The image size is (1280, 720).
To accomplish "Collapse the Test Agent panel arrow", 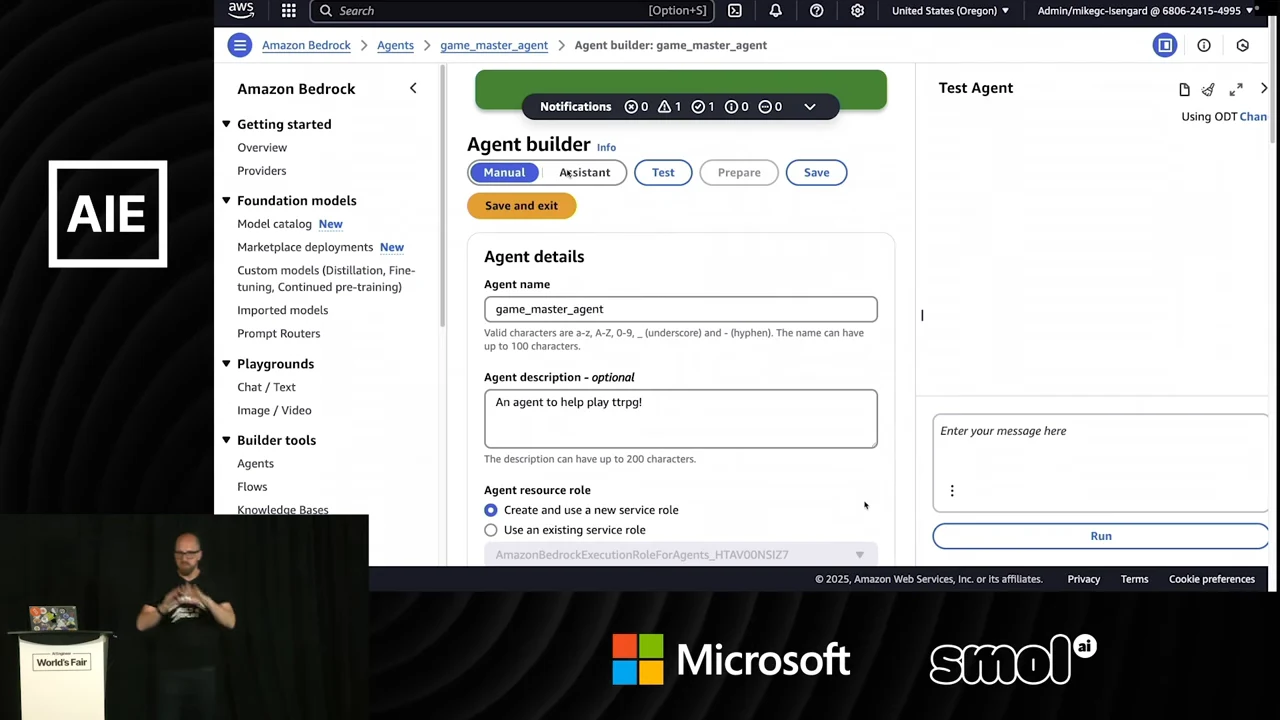I will pos(1264,89).
